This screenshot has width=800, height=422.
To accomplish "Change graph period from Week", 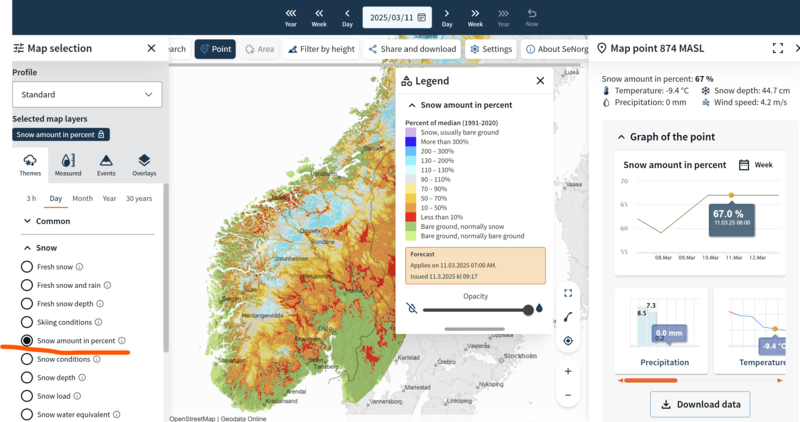I will [756, 165].
